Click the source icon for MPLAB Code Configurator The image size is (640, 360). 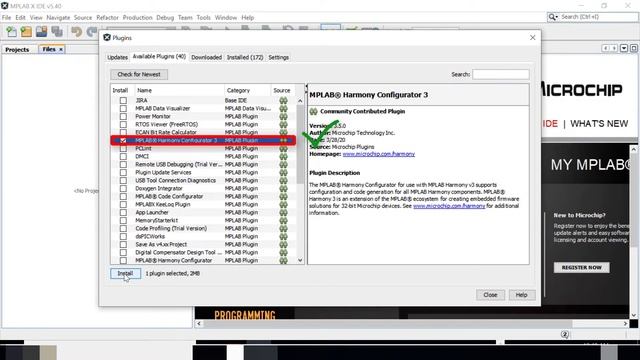(x=283, y=196)
